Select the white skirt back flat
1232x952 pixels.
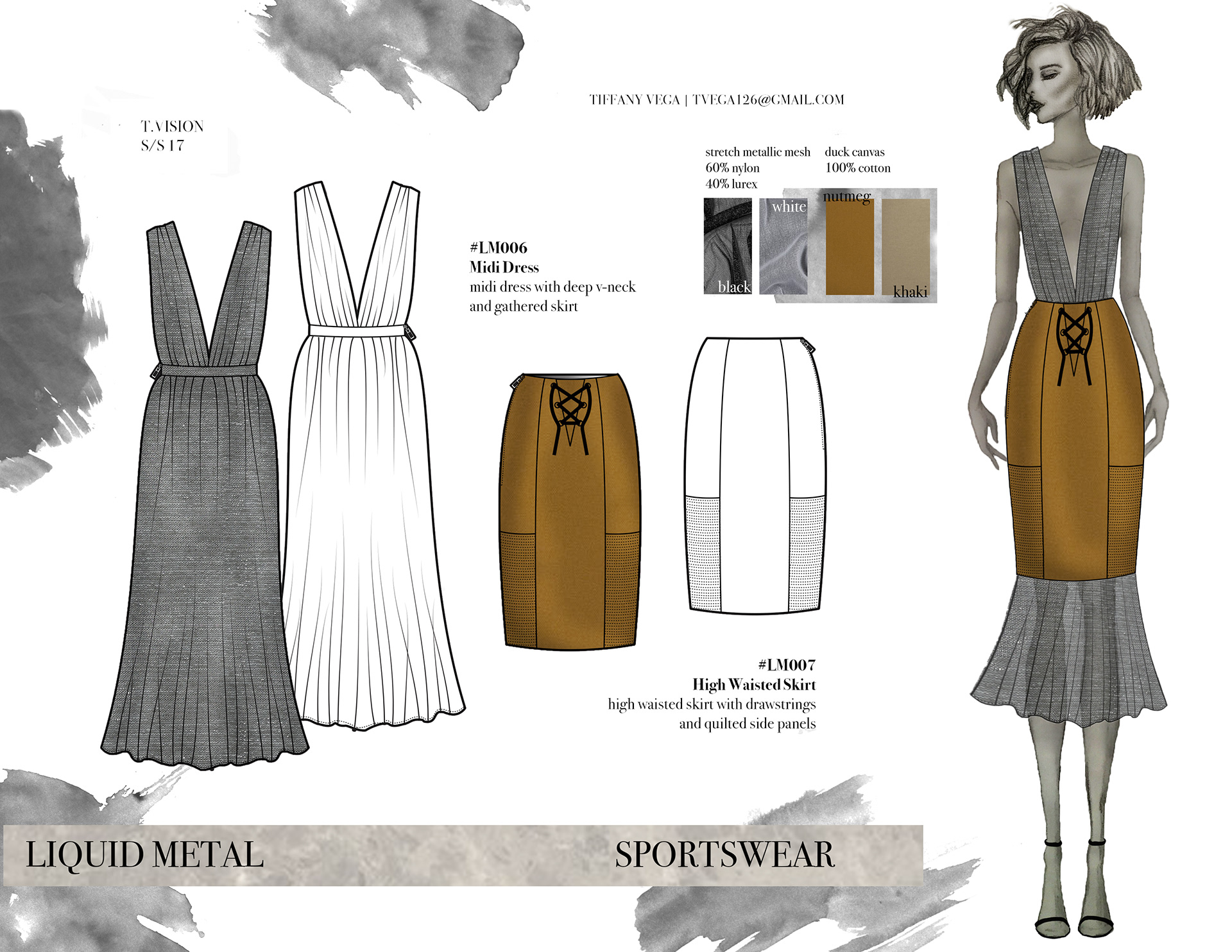pos(755,475)
